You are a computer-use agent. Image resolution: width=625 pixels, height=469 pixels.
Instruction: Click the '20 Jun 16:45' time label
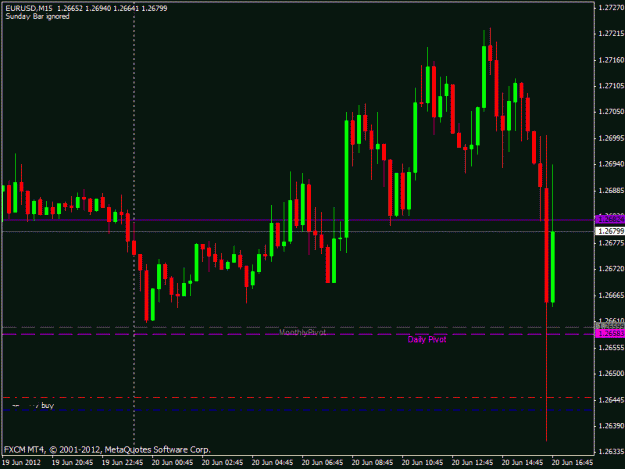coord(572,462)
